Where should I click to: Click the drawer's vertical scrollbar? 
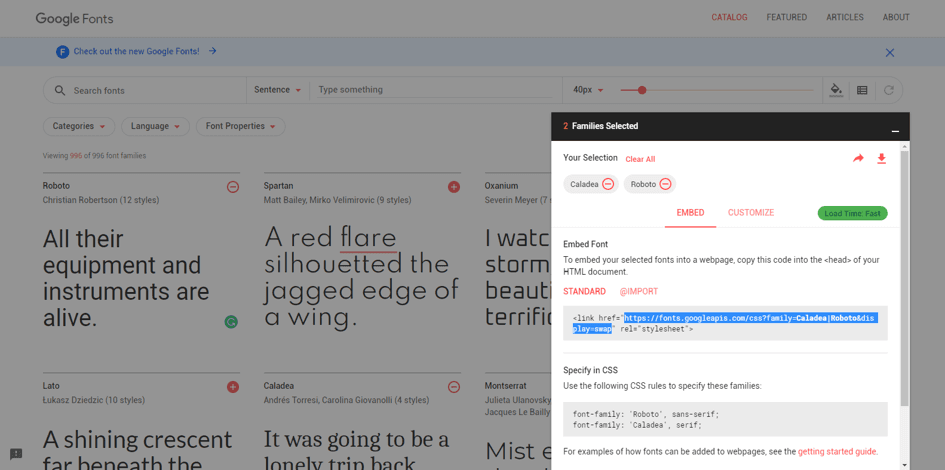pos(905,277)
